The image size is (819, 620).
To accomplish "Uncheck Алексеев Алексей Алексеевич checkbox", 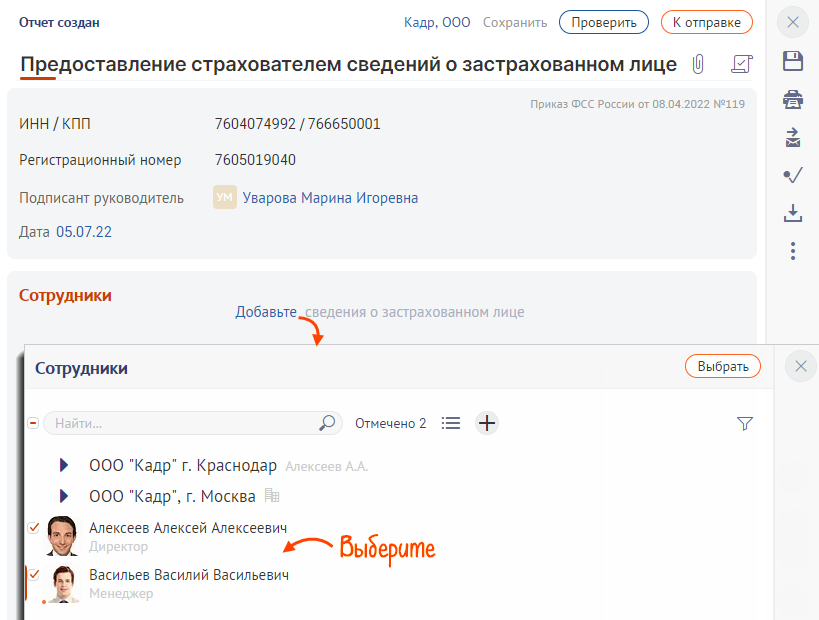I will [x=34, y=527].
